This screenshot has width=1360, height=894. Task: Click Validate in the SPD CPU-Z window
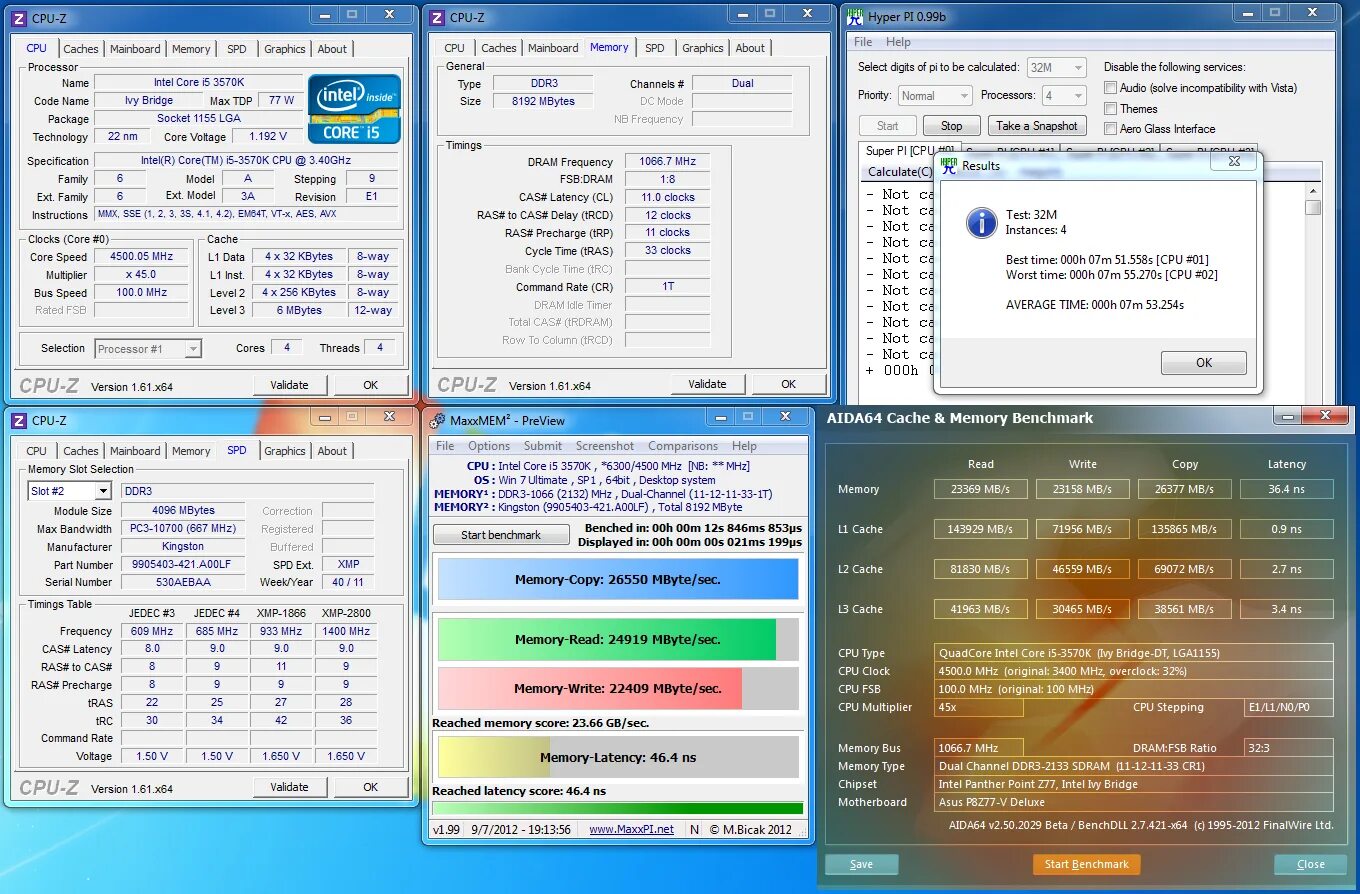[289, 787]
